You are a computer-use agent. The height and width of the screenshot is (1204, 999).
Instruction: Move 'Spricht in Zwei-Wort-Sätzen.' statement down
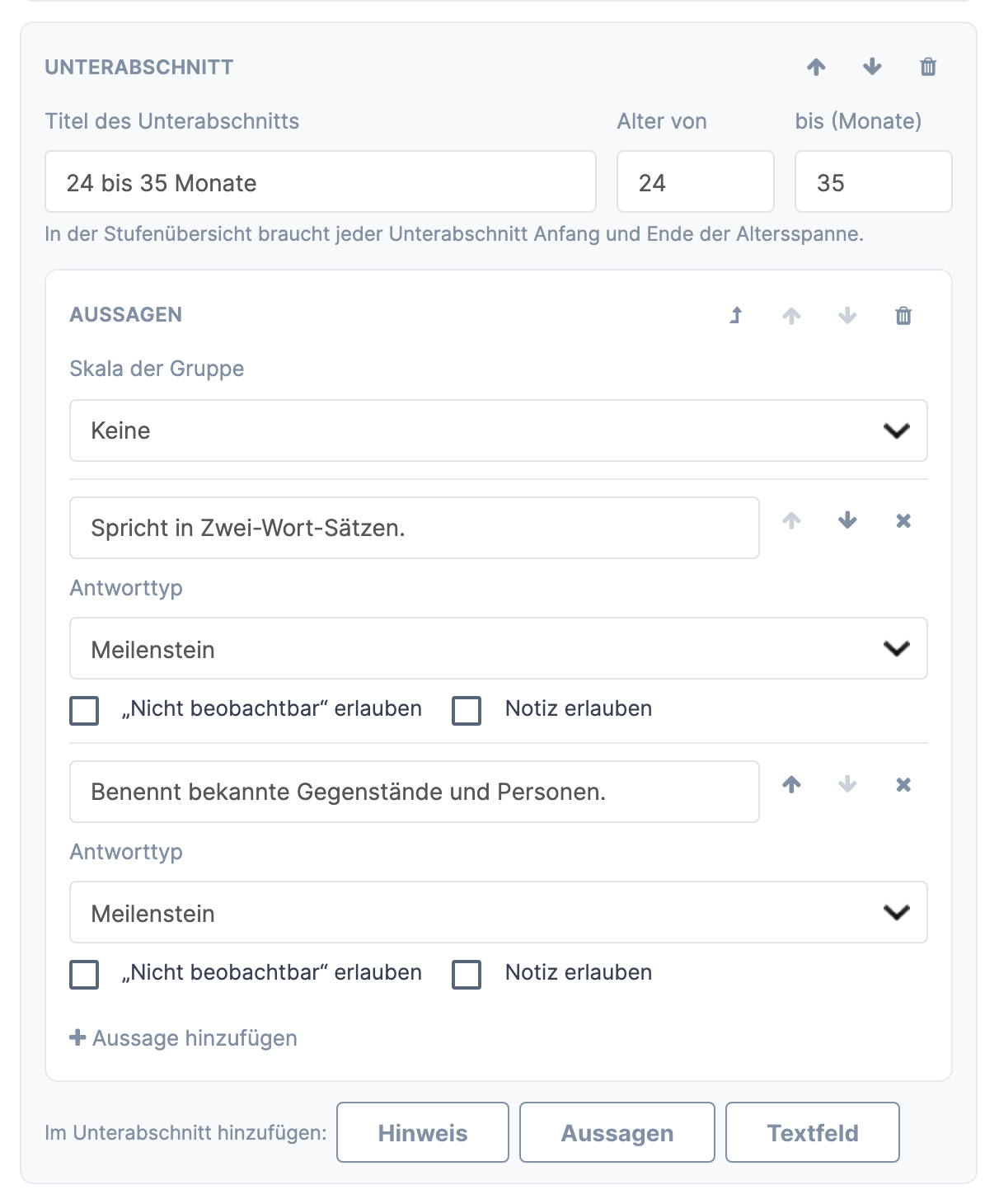pyautogui.click(x=847, y=520)
